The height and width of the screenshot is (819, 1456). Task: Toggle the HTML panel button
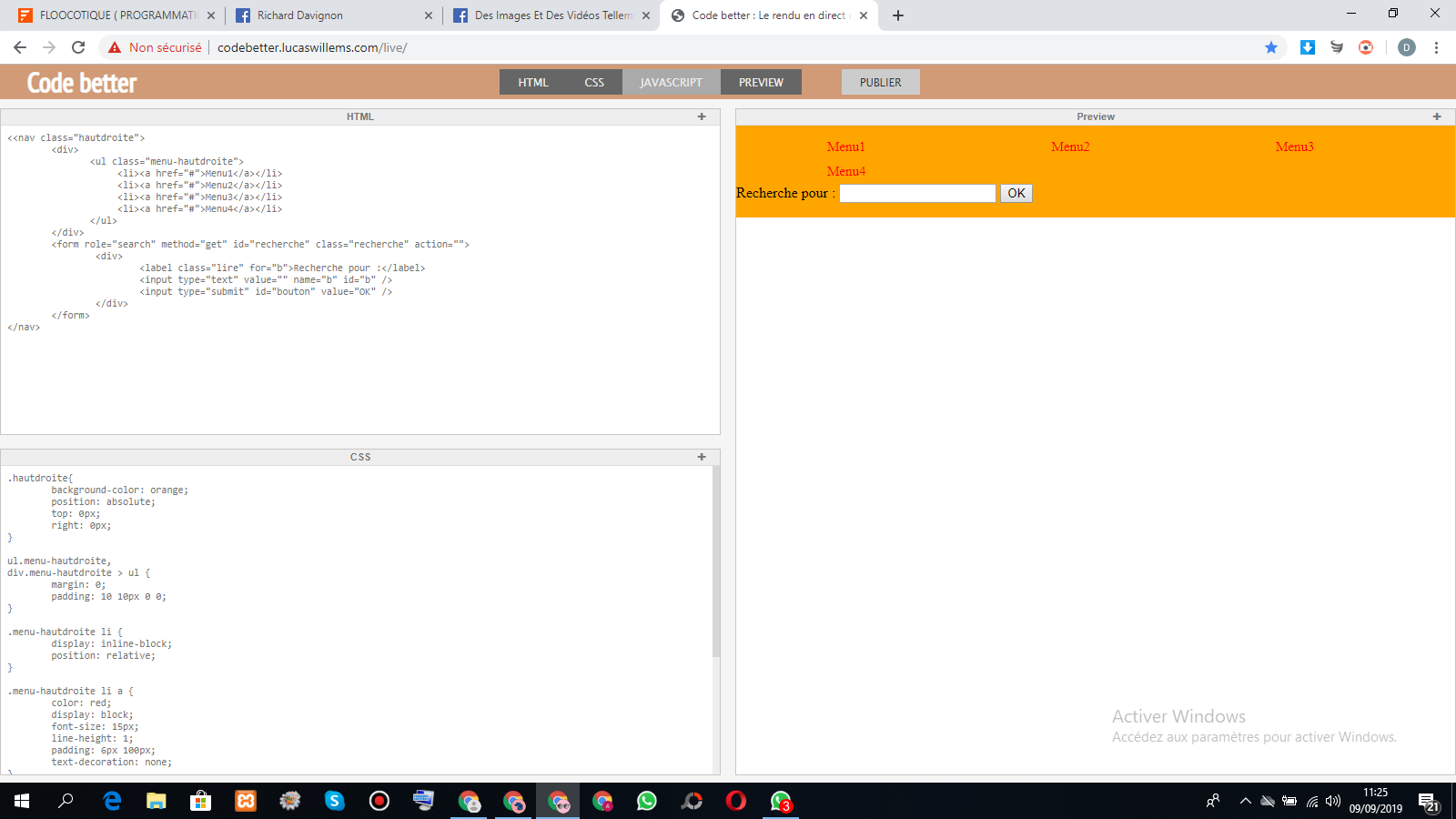click(x=533, y=82)
